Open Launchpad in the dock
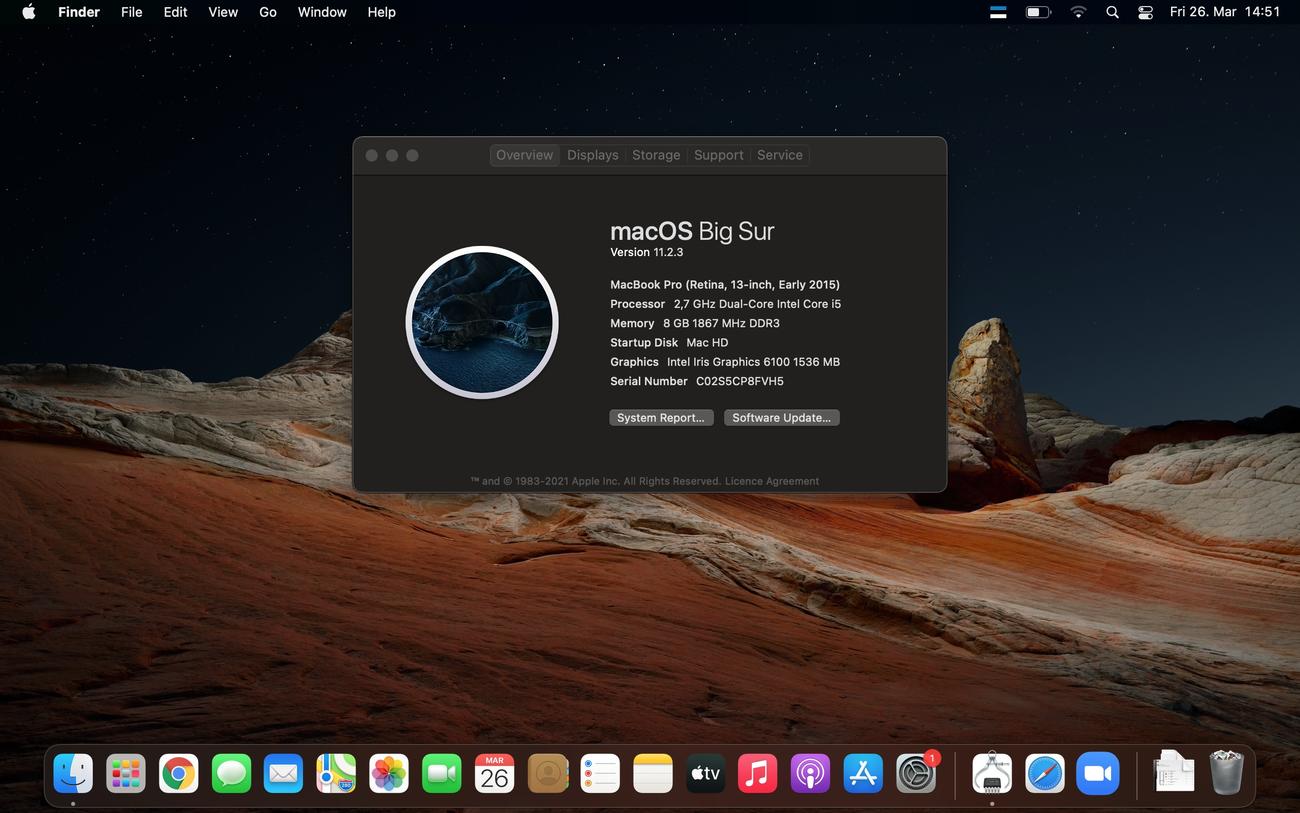Screen dimensions: 1300x813 coord(126,773)
